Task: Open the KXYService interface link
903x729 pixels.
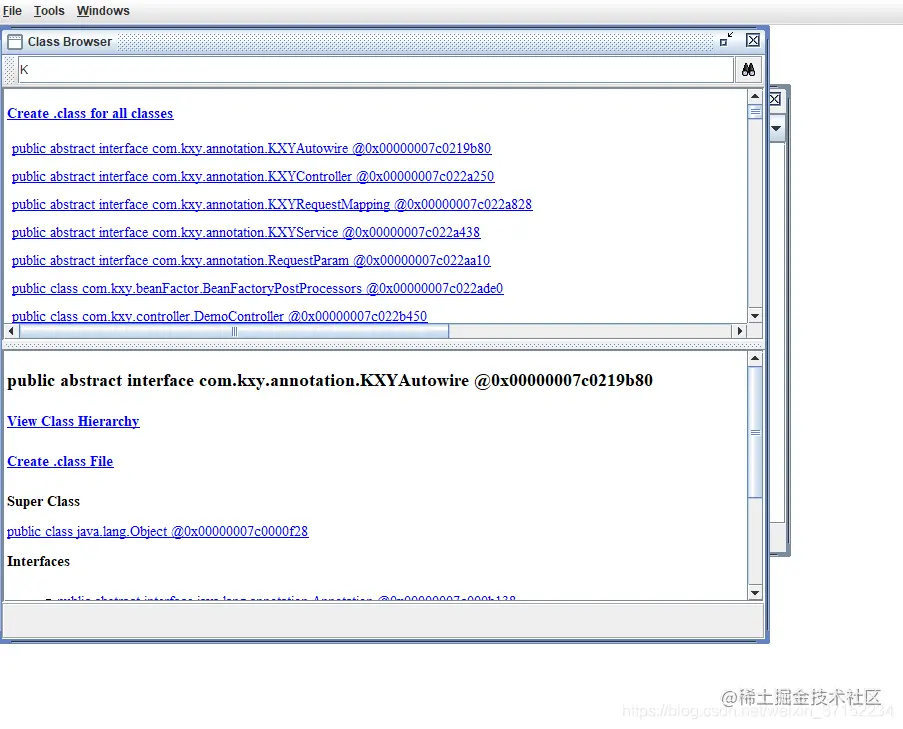Action: click(x=246, y=233)
